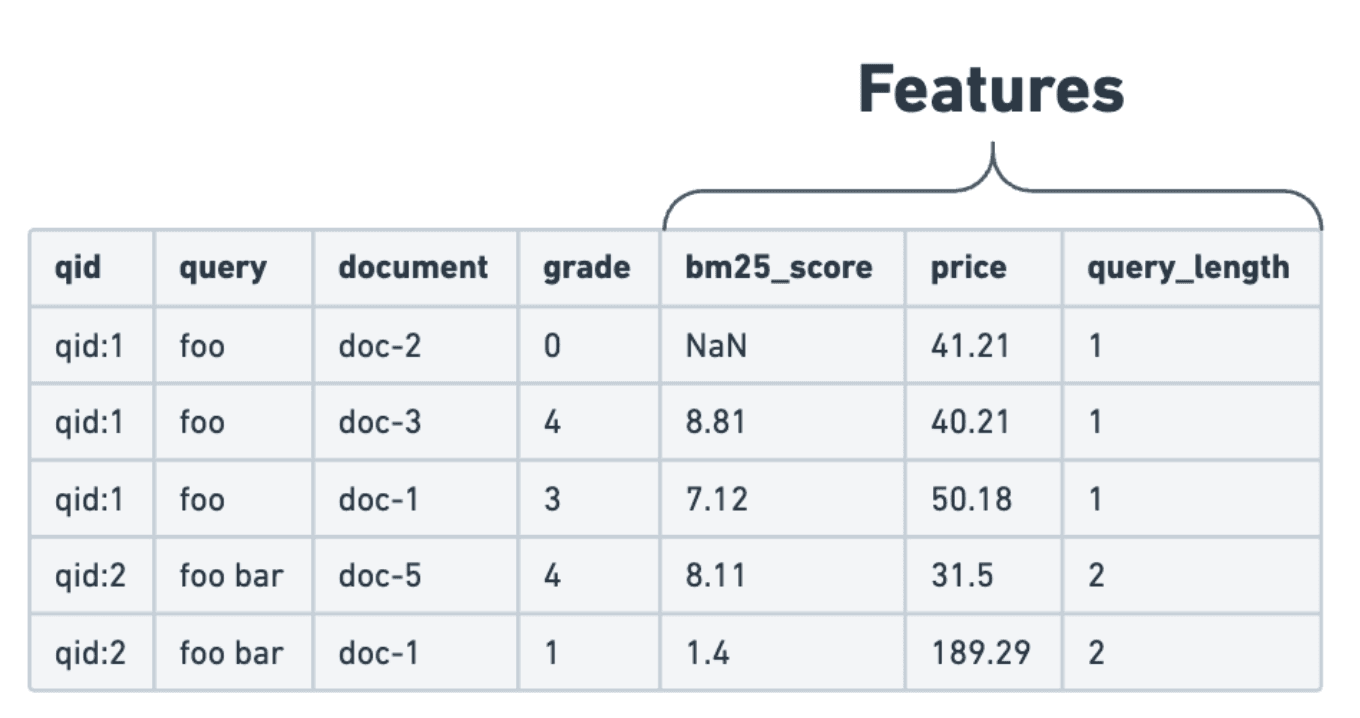Image resolution: width=1360 pixels, height=718 pixels.
Task: Click the Features heading above the table
Action: point(991,90)
